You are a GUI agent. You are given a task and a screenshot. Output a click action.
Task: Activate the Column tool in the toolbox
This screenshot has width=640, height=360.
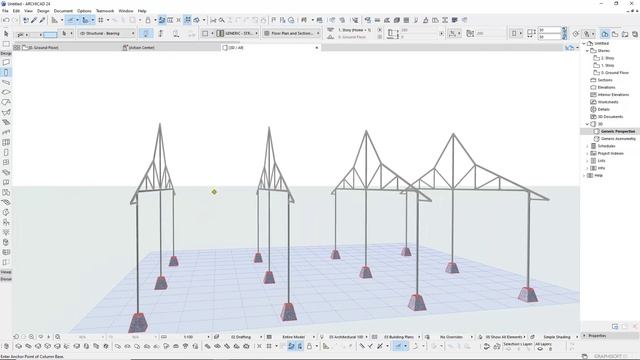(x=6, y=72)
